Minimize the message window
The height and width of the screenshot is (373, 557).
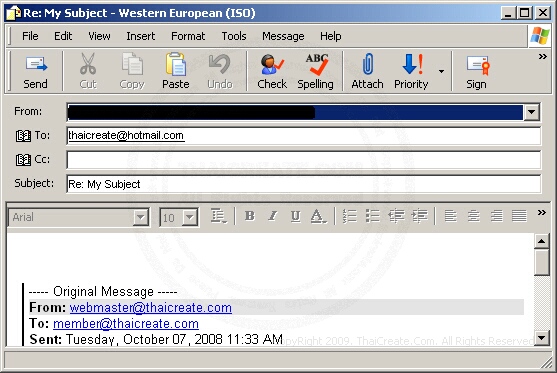508,13
